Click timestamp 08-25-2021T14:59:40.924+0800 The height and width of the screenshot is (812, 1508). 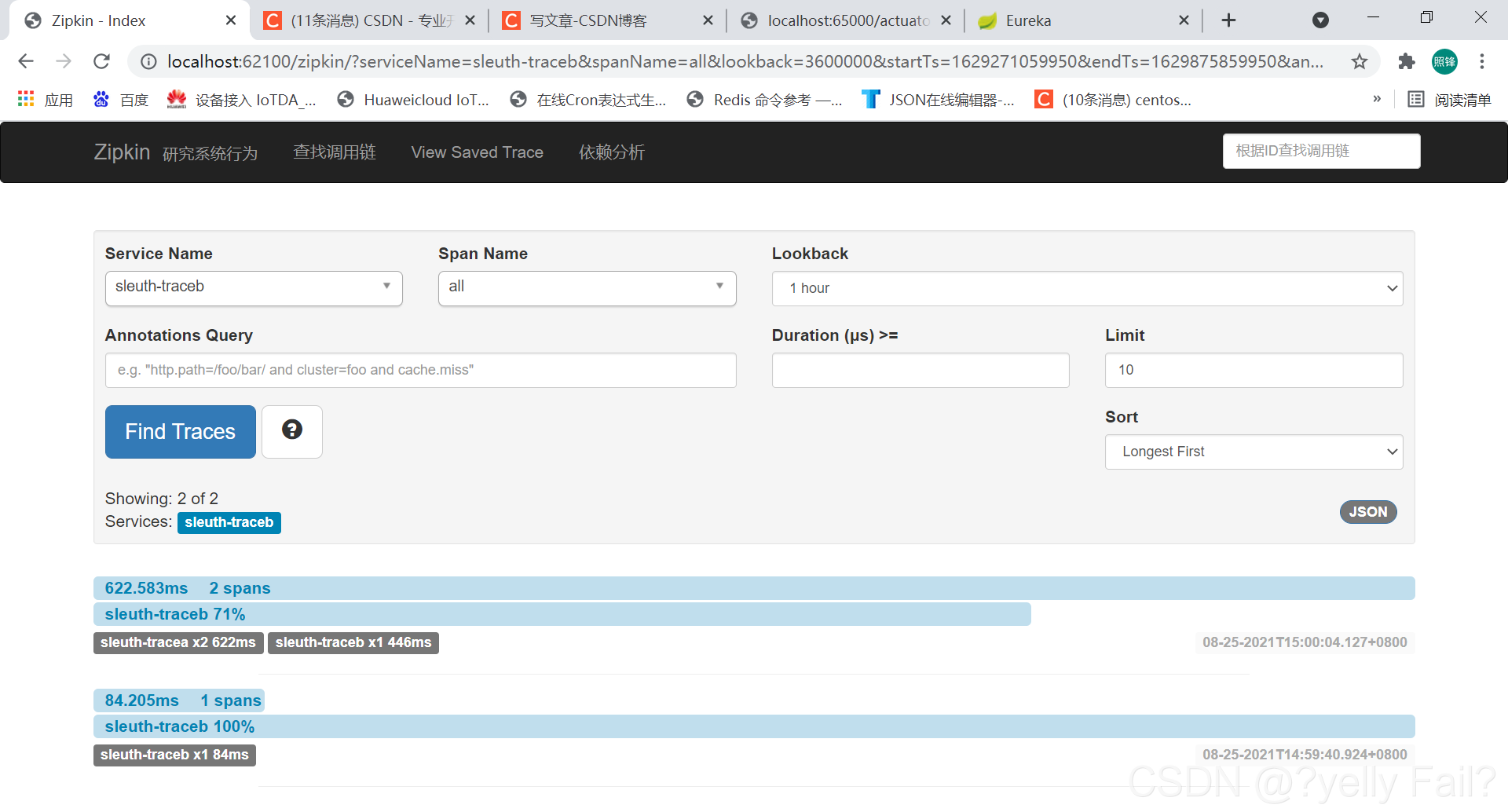click(x=1305, y=755)
